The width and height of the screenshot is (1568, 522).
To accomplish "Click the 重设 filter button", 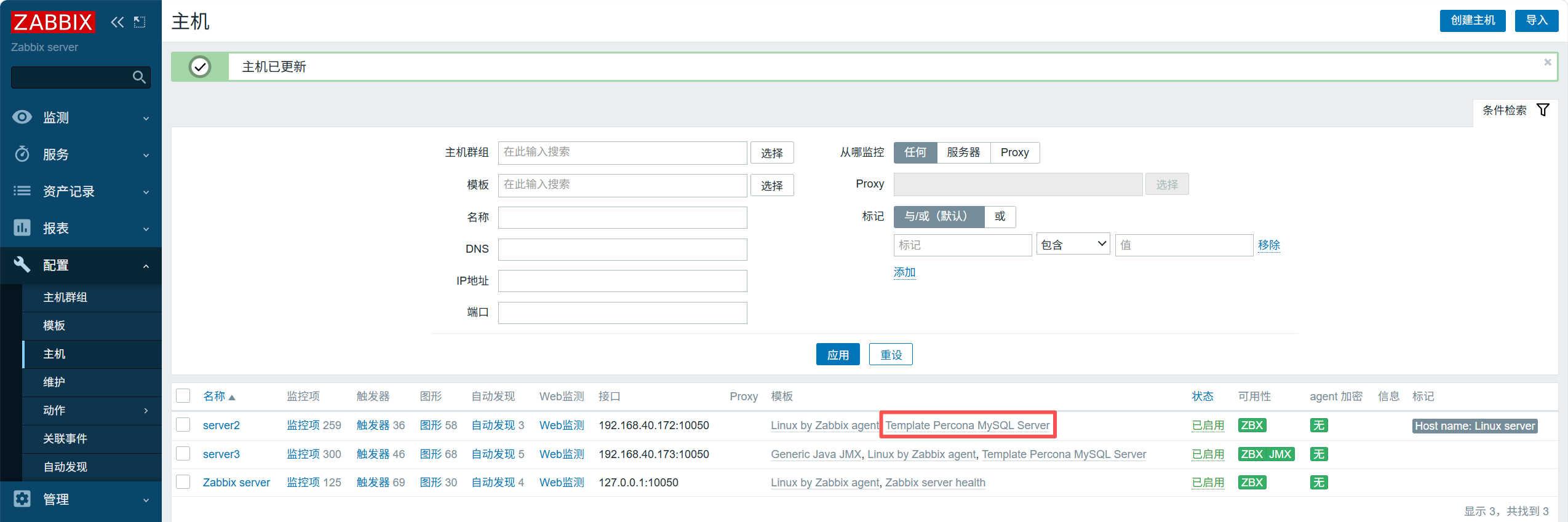I will coord(891,355).
